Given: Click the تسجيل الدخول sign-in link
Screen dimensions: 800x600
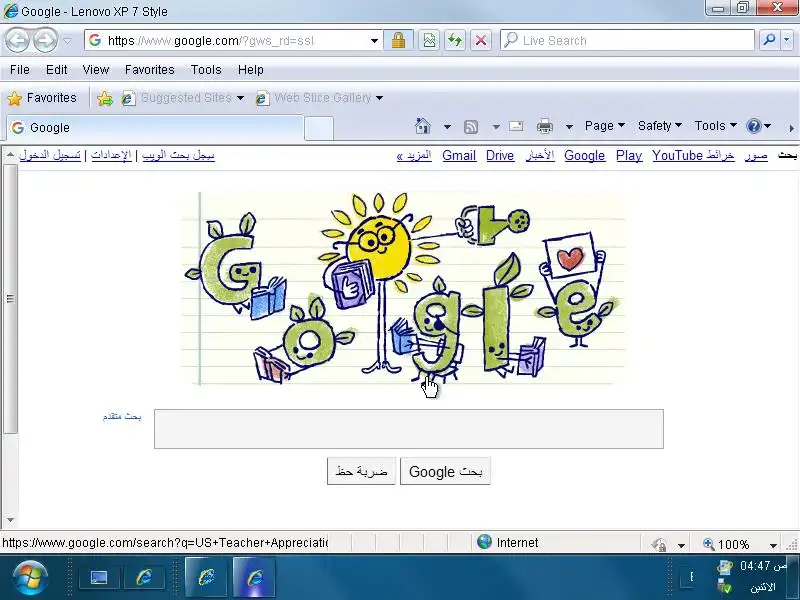Looking at the screenshot, I should pyautogui.click(x=50, y=155).
